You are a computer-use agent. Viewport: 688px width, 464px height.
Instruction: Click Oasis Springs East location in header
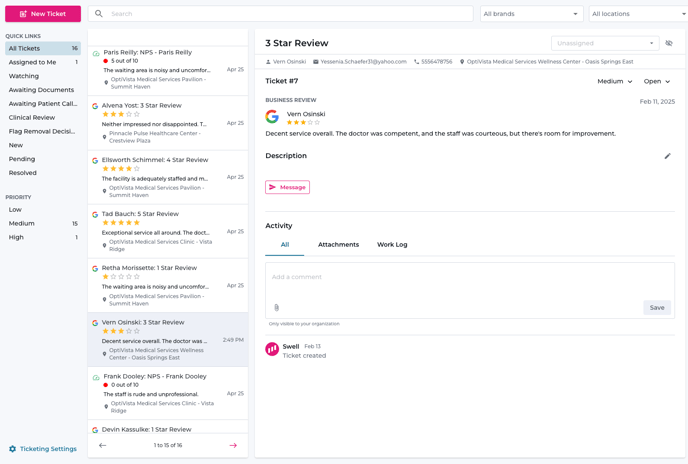(550, 62)
